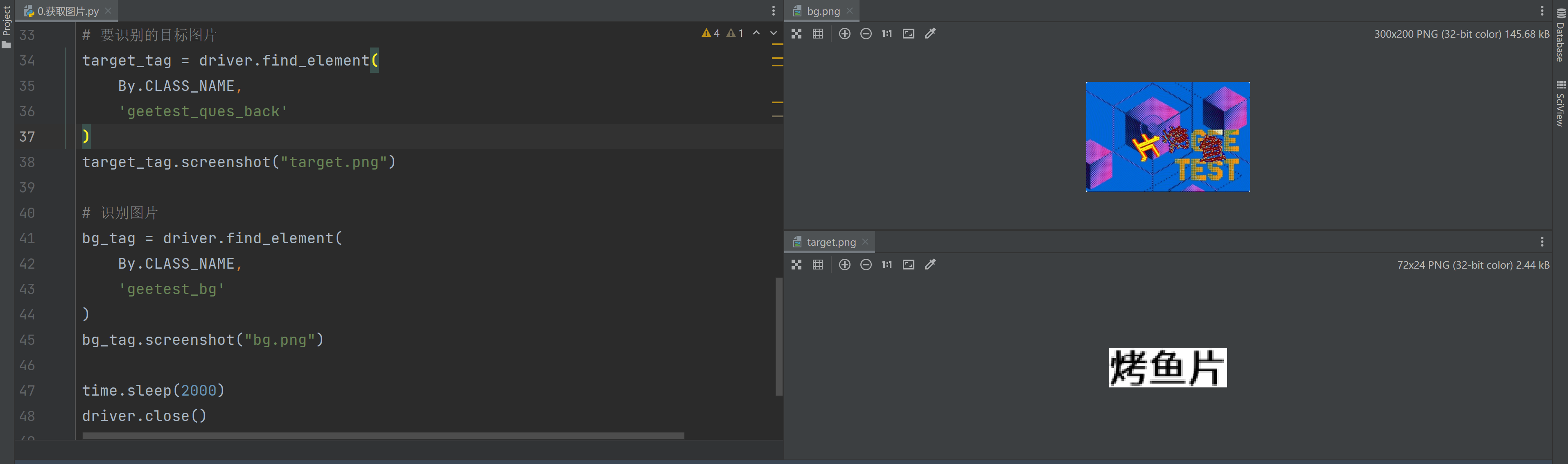Click the 300x200 PNG info text
1568x464 pixels.
click(1462, 34)
